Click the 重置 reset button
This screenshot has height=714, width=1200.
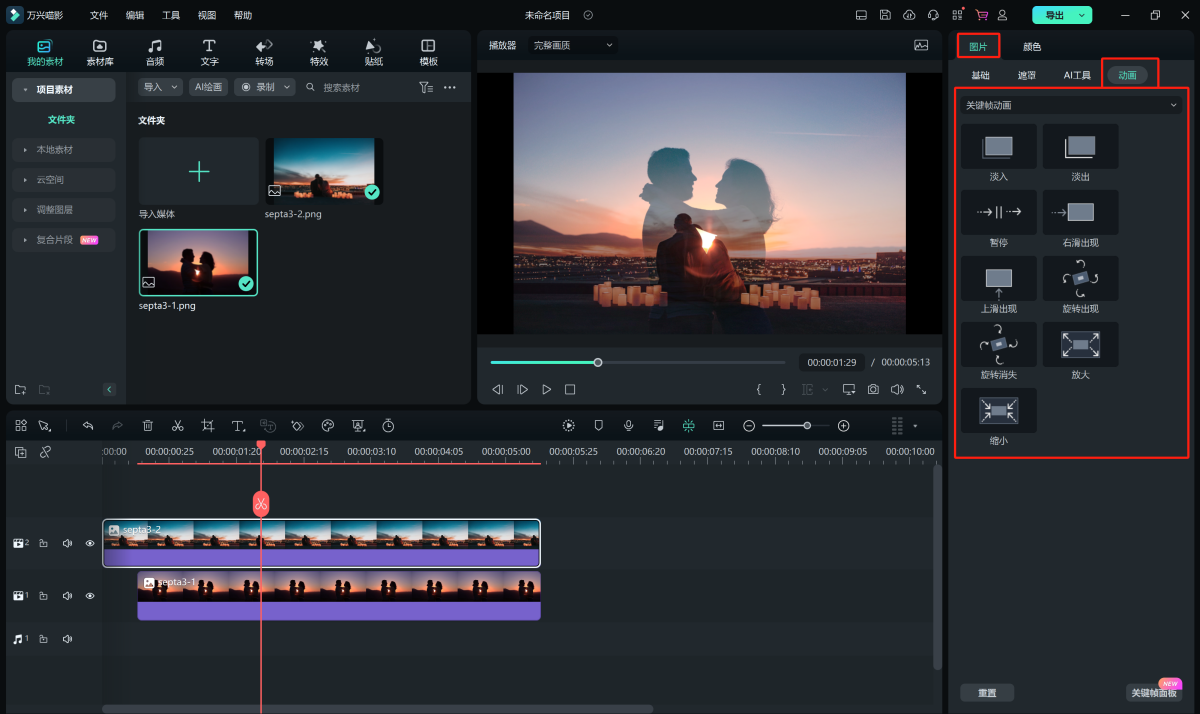point(987,693)
